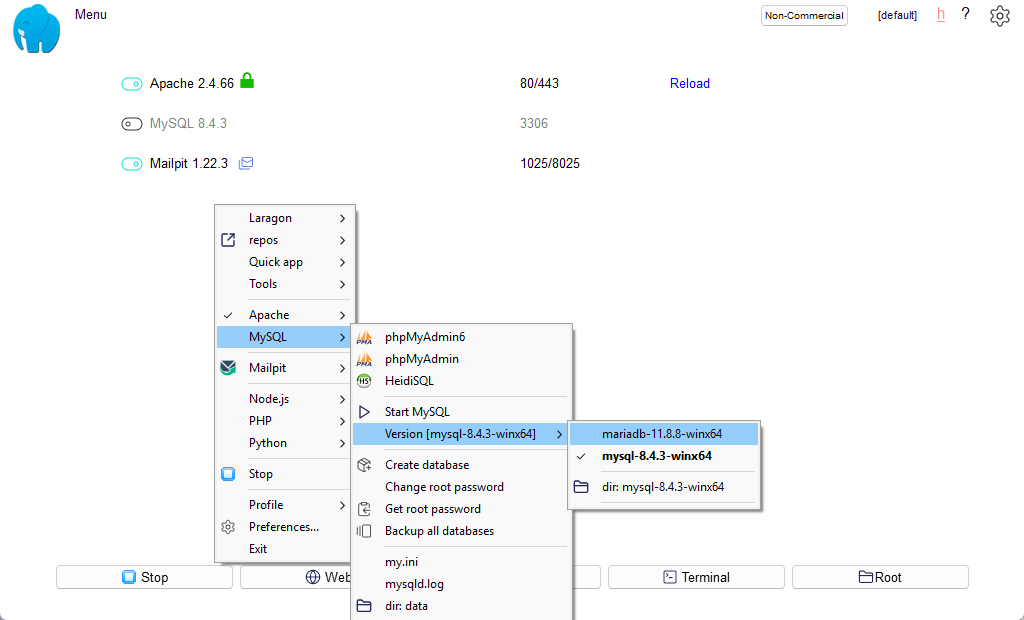Open the Mailpit mailbox envelope icon
The width and height of the screenshot is (1024, 620).
[246, 163]
